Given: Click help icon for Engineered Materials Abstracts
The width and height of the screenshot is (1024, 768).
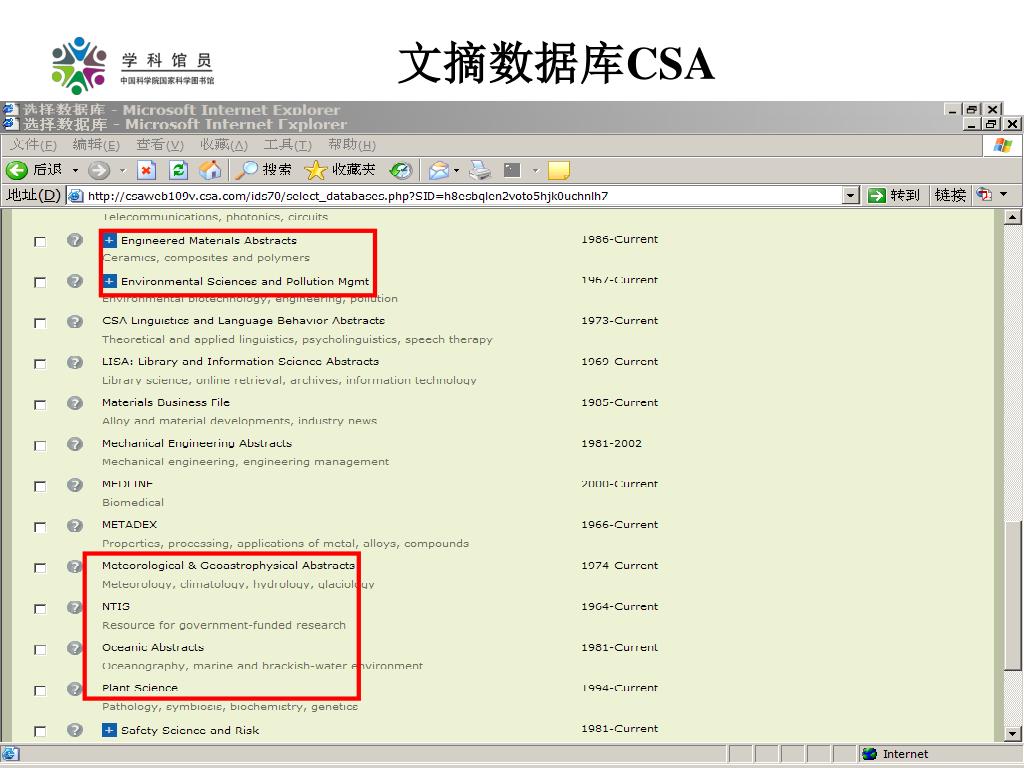Looking at the screenshot, I should click(x=75, y=240).
